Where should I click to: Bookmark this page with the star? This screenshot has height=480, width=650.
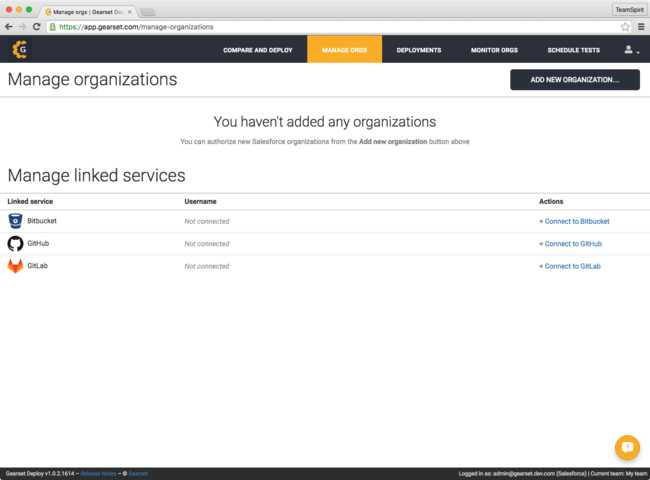(625, 27)
